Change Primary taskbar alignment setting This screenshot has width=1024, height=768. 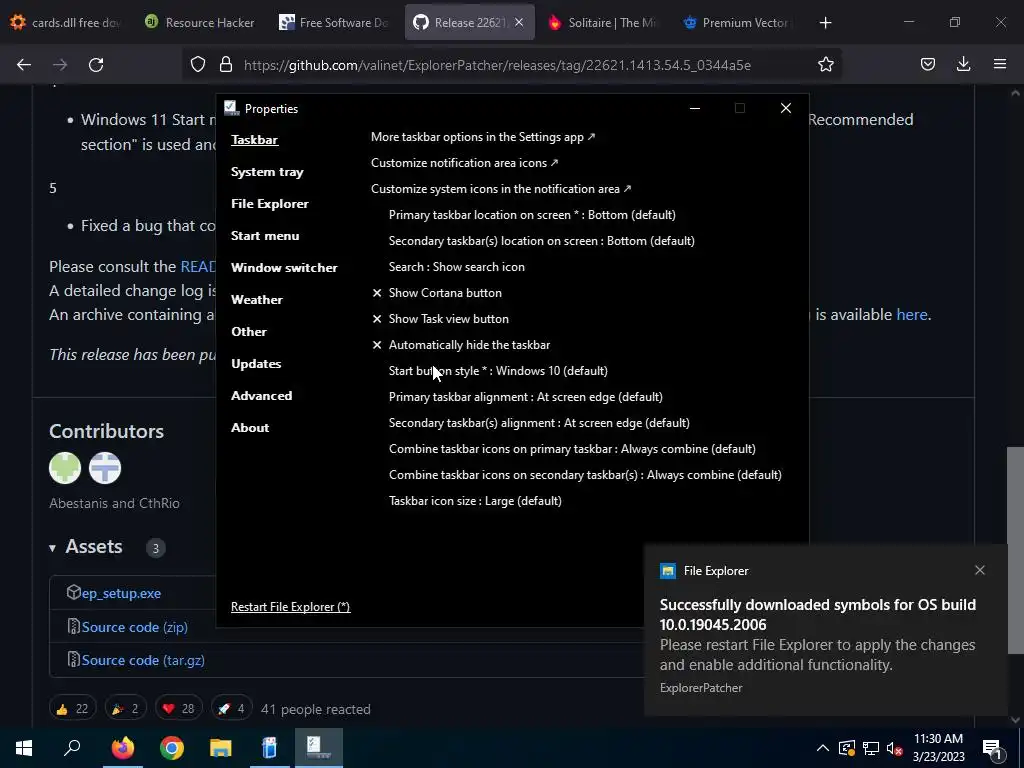click(x=526, y=397)
